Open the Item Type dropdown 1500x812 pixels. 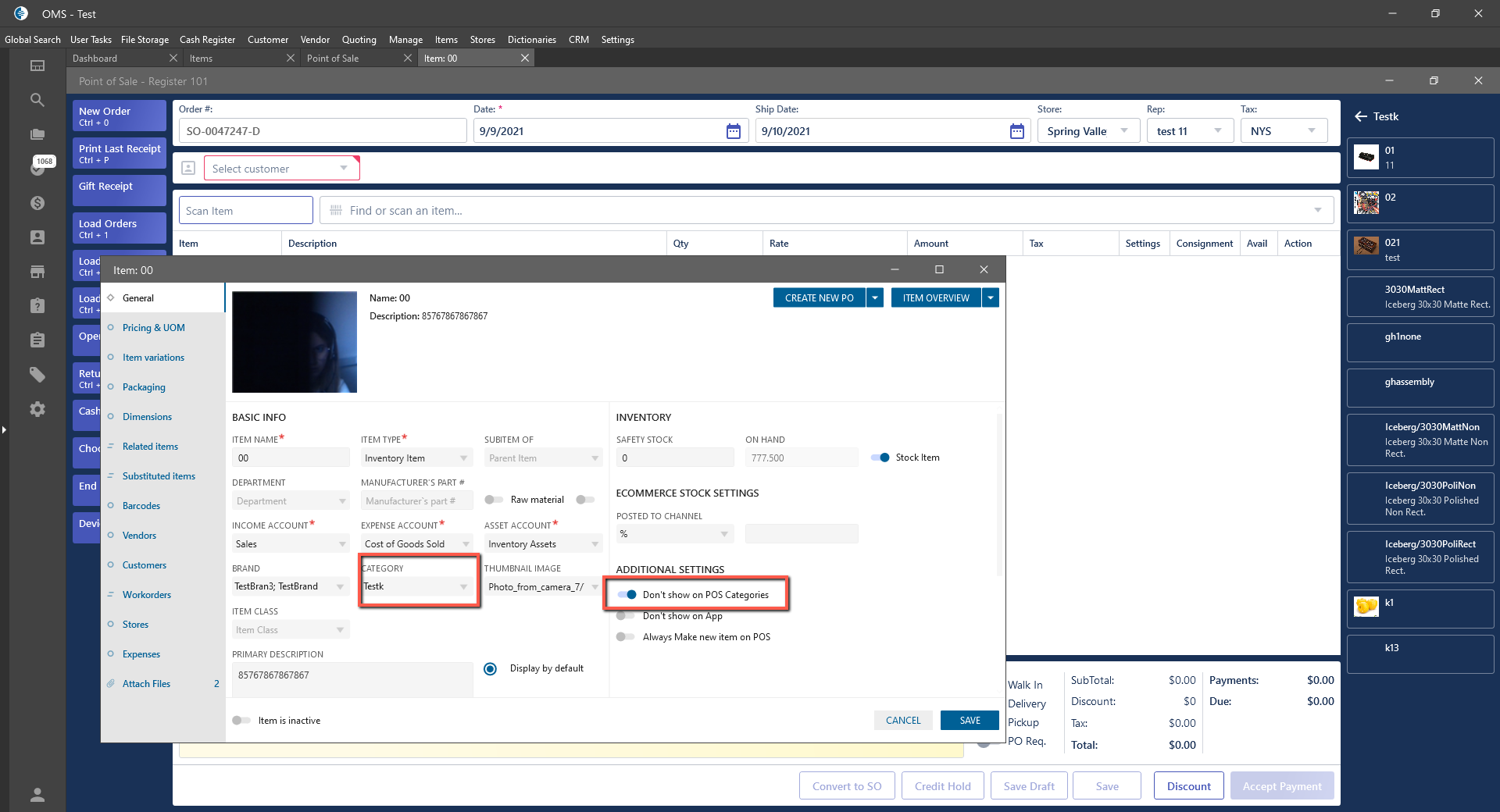coord(463,458)
